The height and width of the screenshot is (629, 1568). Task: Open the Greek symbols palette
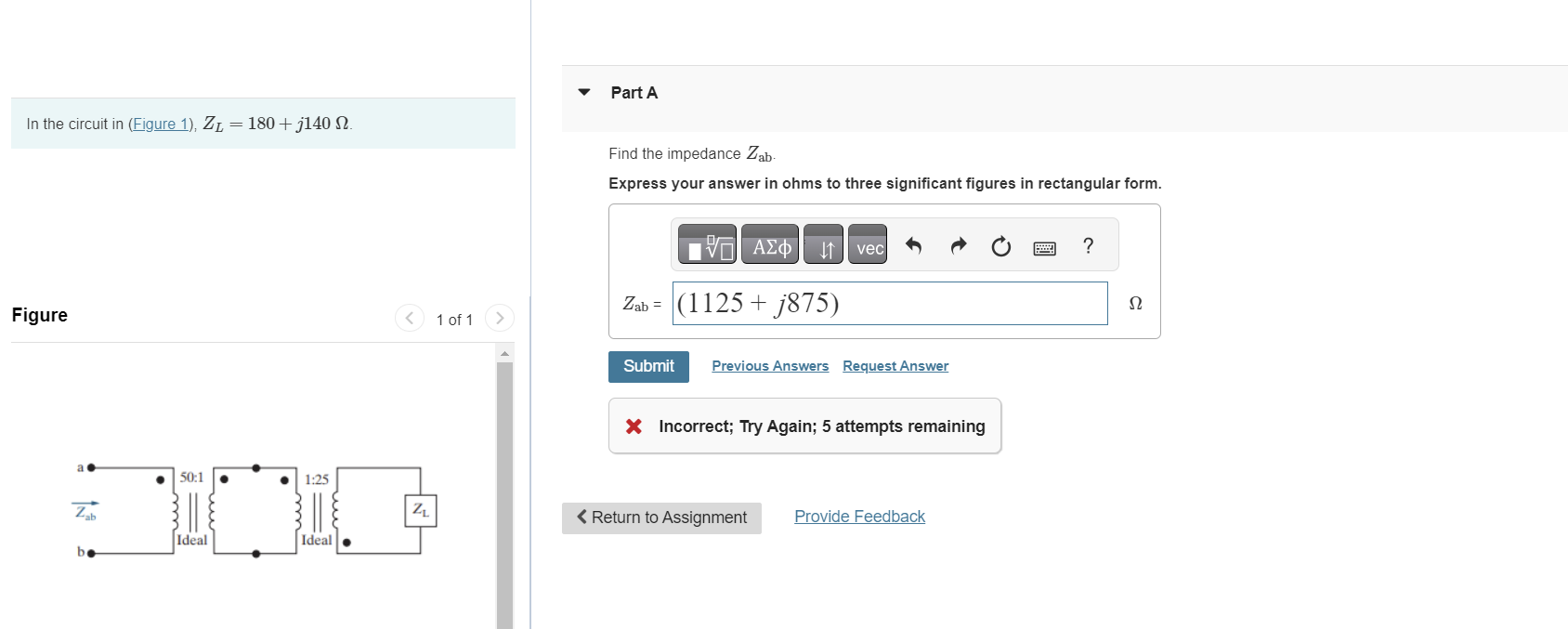[769, 244]
